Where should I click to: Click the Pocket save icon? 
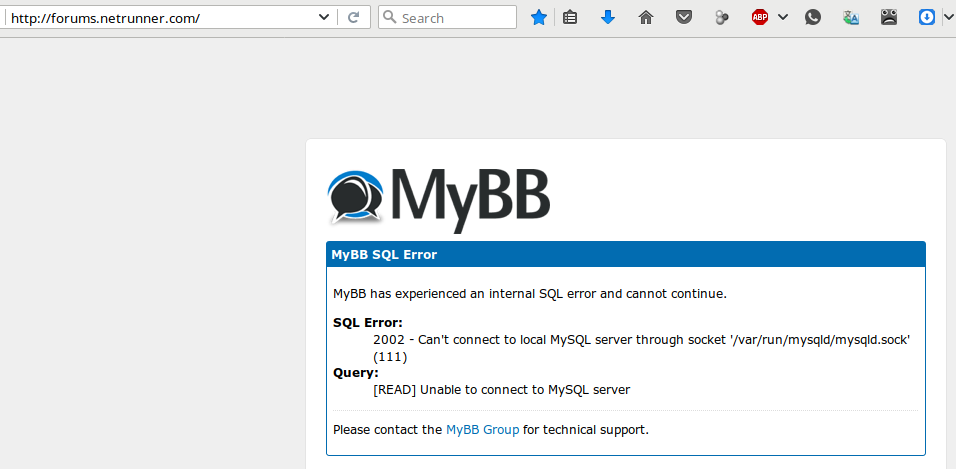684,18
